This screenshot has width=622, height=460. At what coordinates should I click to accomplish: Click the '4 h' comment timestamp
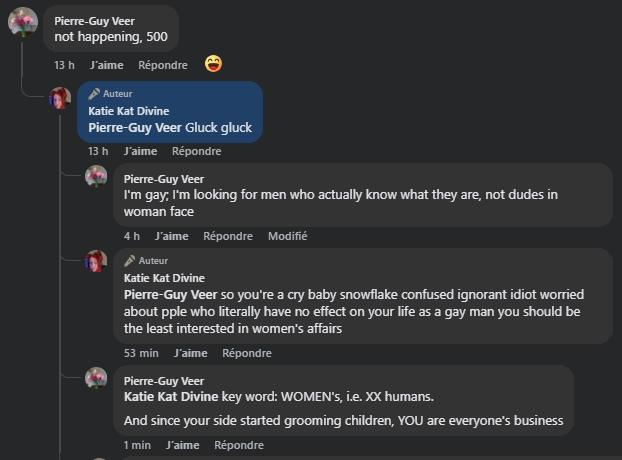click(x=132, y=236)
